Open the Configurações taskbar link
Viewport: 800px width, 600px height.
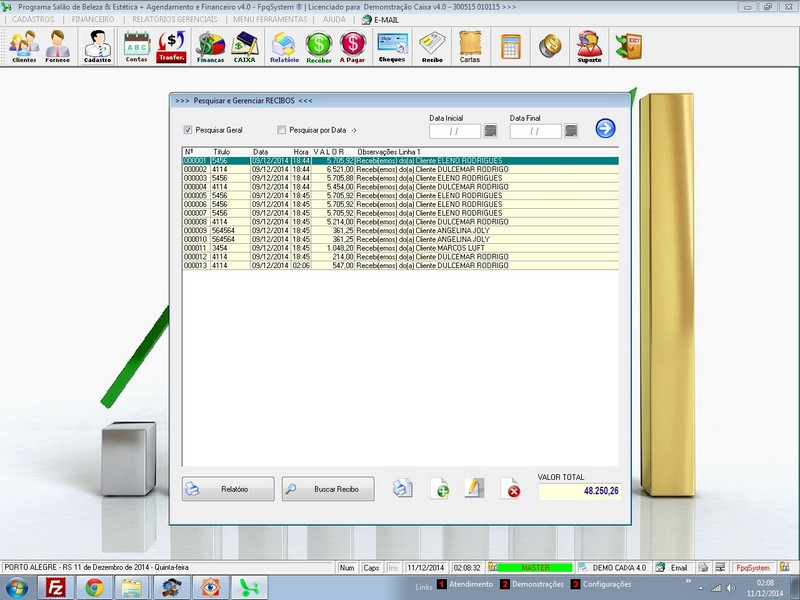pos(601,584)
